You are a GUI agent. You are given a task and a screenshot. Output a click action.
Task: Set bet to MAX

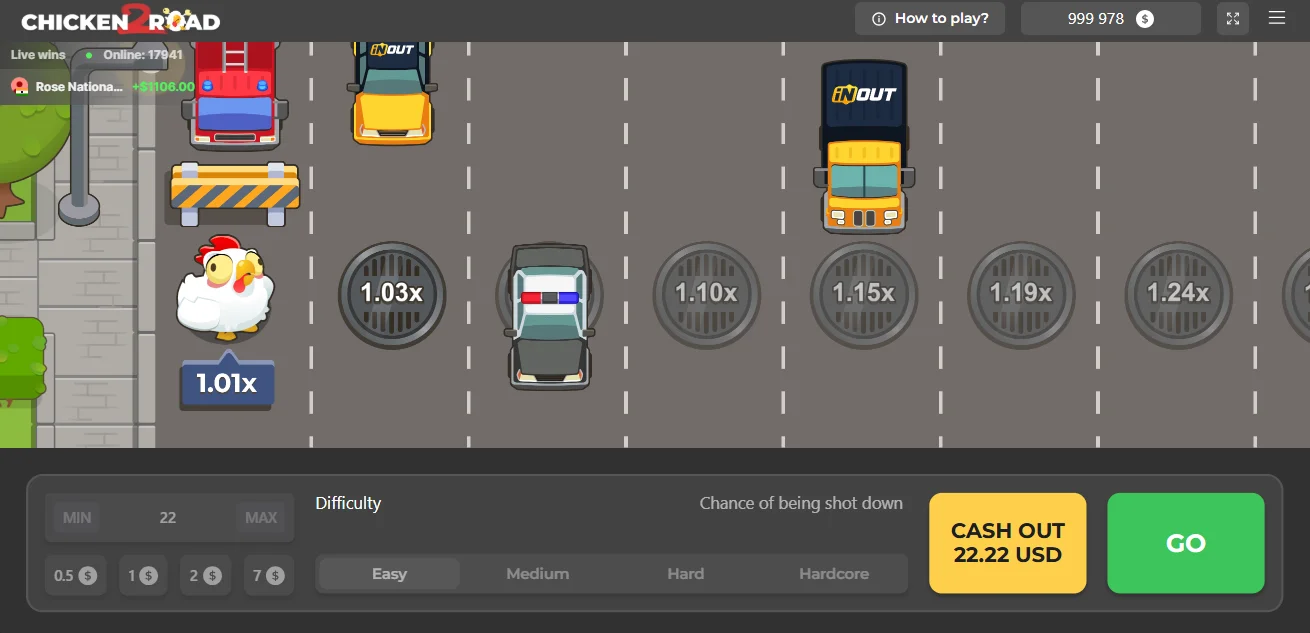pos(261,518)
